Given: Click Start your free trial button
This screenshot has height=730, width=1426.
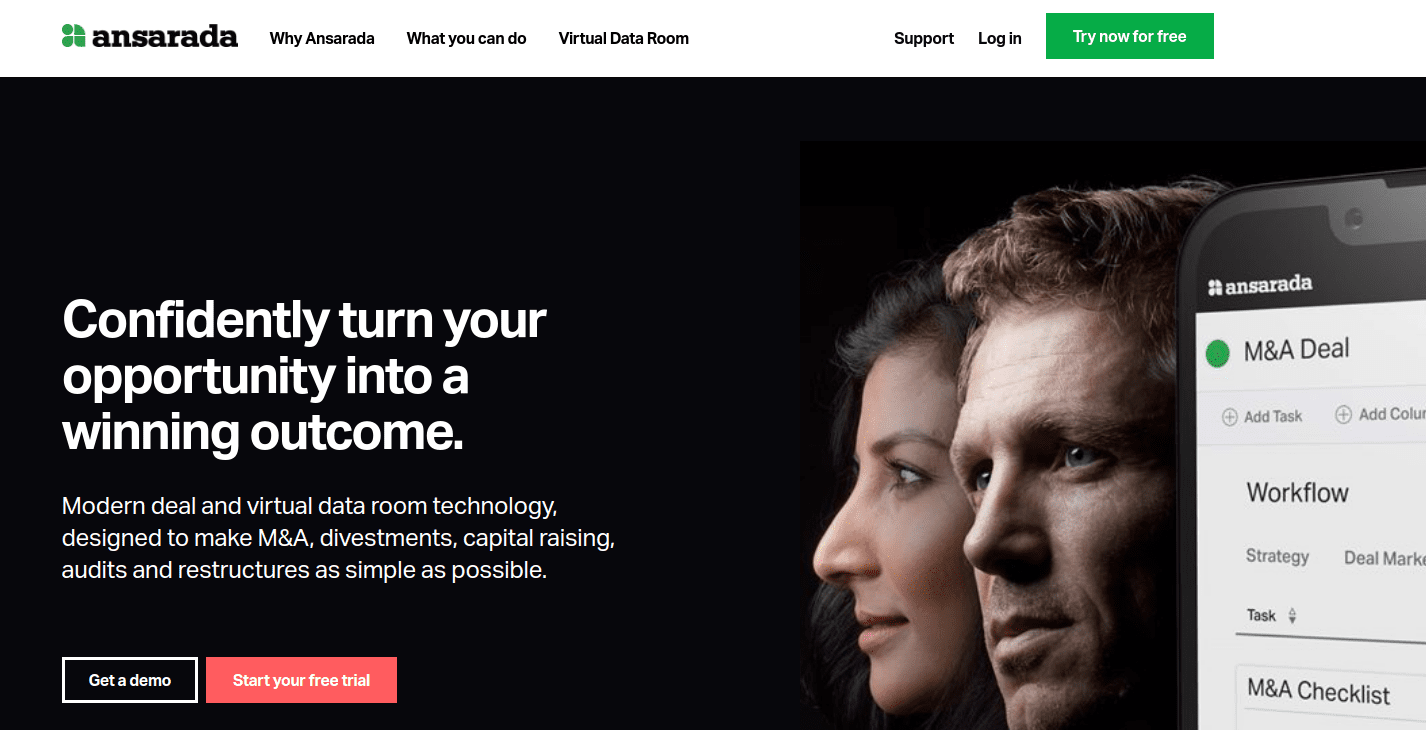Looking at the screenshot, I should pos(301,680).
